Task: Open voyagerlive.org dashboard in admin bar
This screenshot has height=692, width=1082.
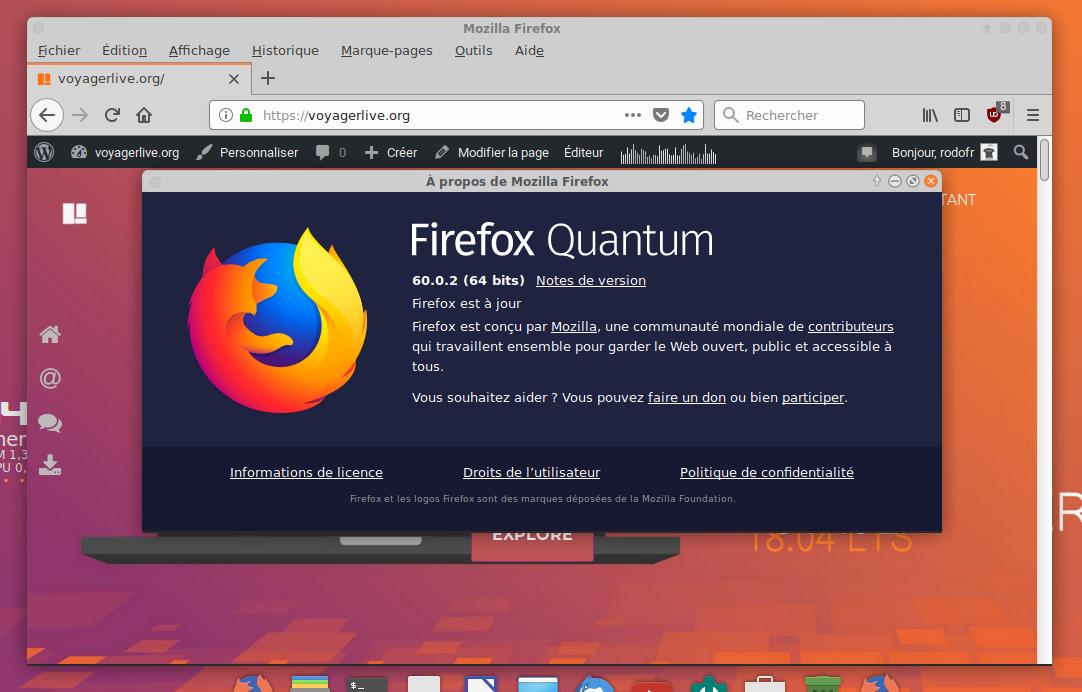Action: (125, 152)
